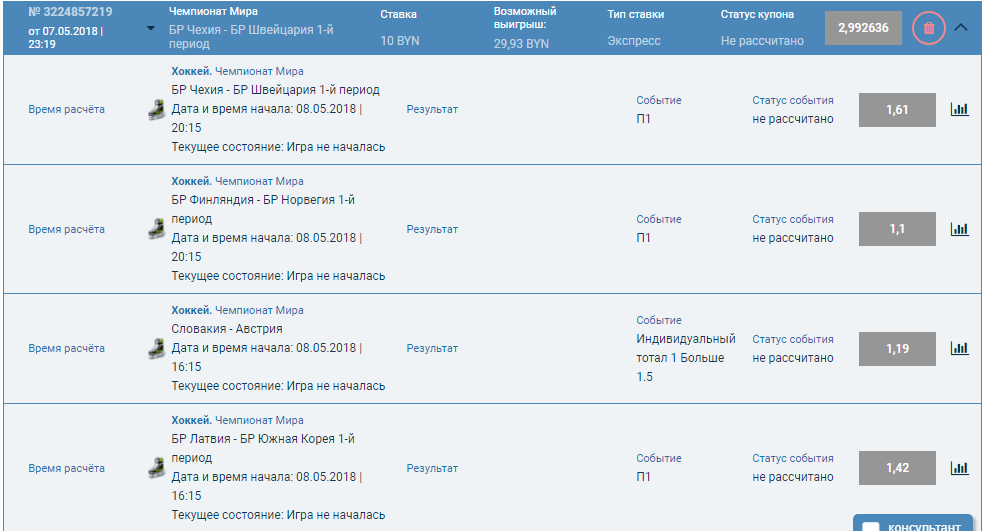
Task: Collapse the coupon with the up chevron
Action: pos(961,28)
